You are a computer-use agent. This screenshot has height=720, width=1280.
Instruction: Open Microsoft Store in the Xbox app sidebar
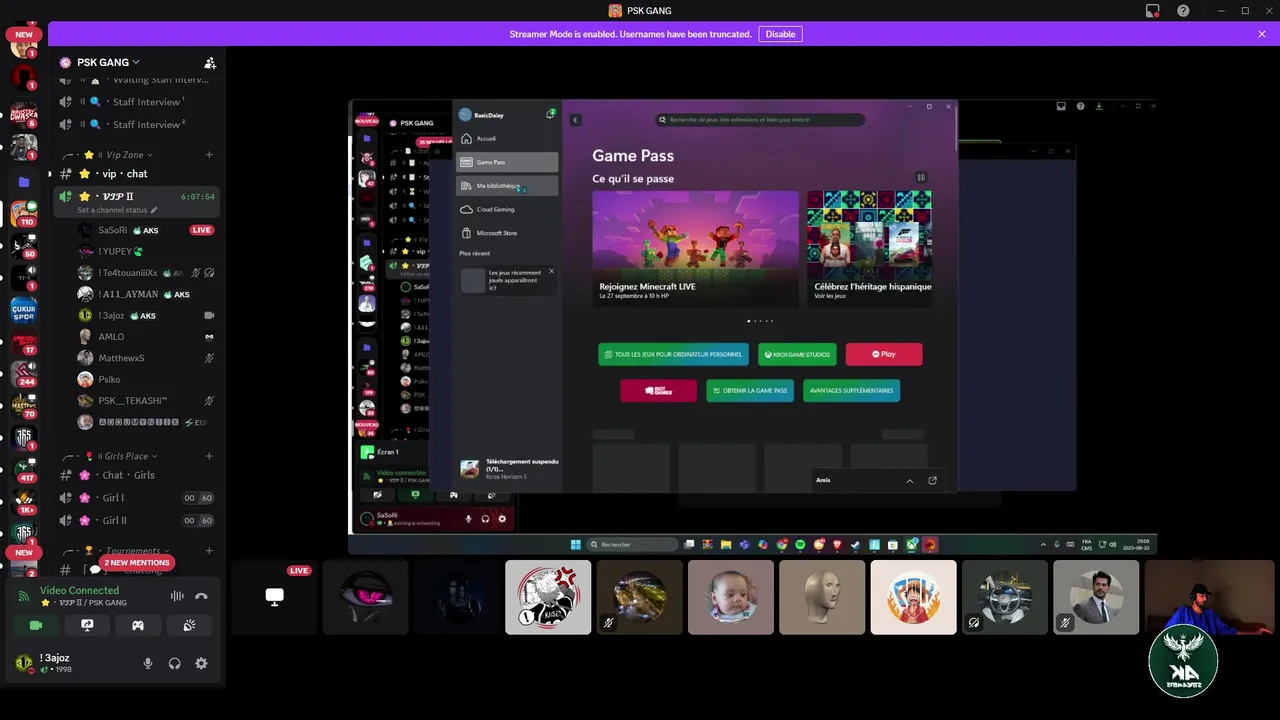click(507, 233)
